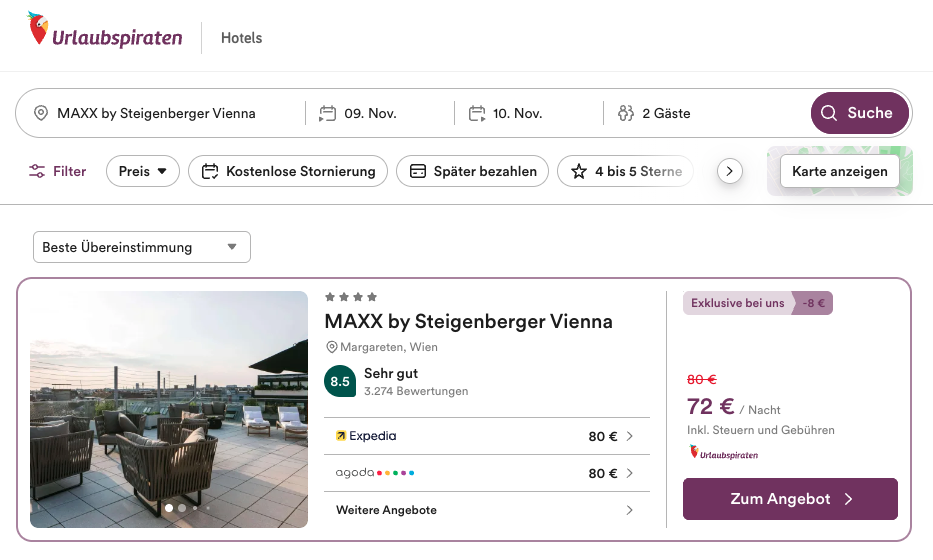Open the Preis dropdown filter

click(142, 171)
